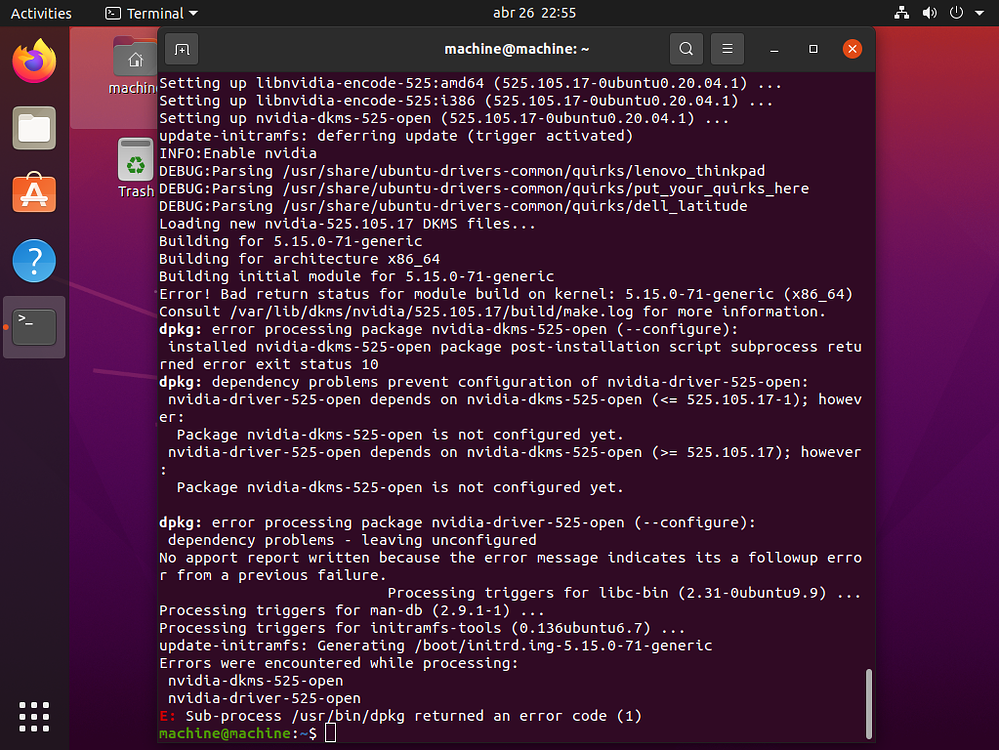Open the machine home folder on the desktop
Image resolution: width=999 pixels, height=750 pixels.
coord(135,57)
